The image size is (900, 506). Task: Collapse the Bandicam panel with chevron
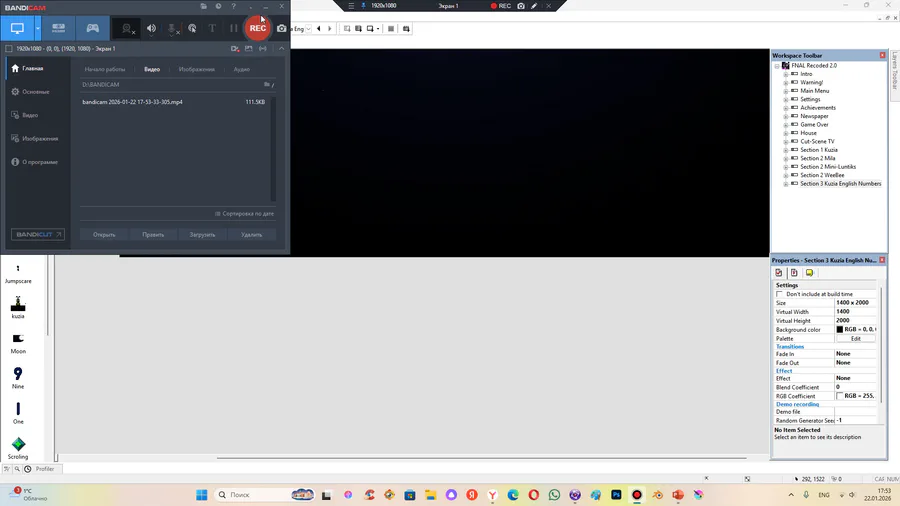[281, 49]
